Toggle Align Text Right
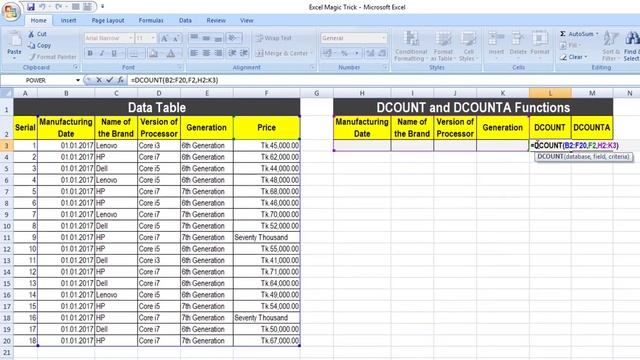640x360 pixels. [x=218, y=53]
